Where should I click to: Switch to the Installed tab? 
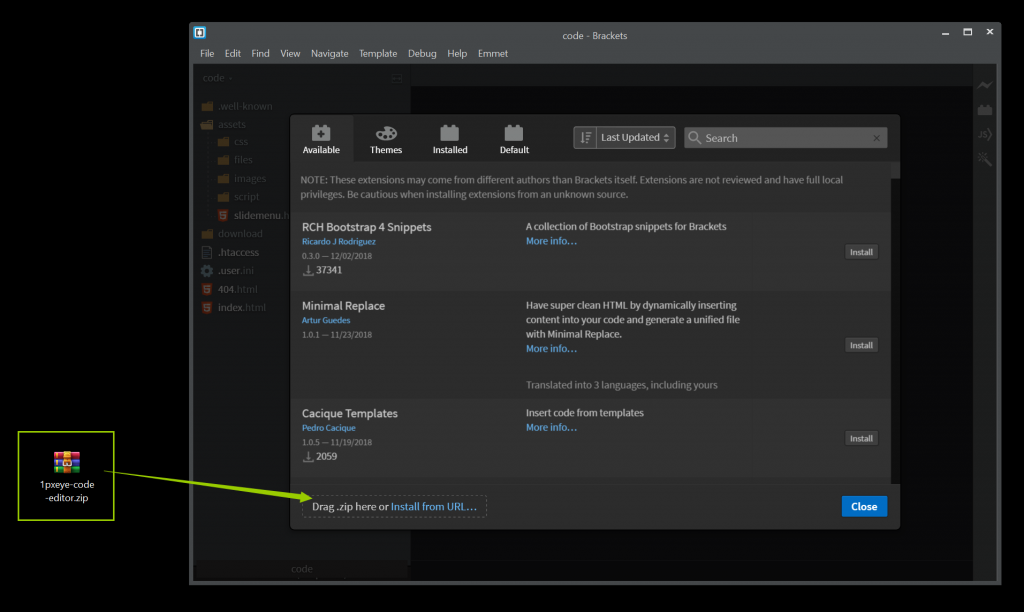[450, 139]
